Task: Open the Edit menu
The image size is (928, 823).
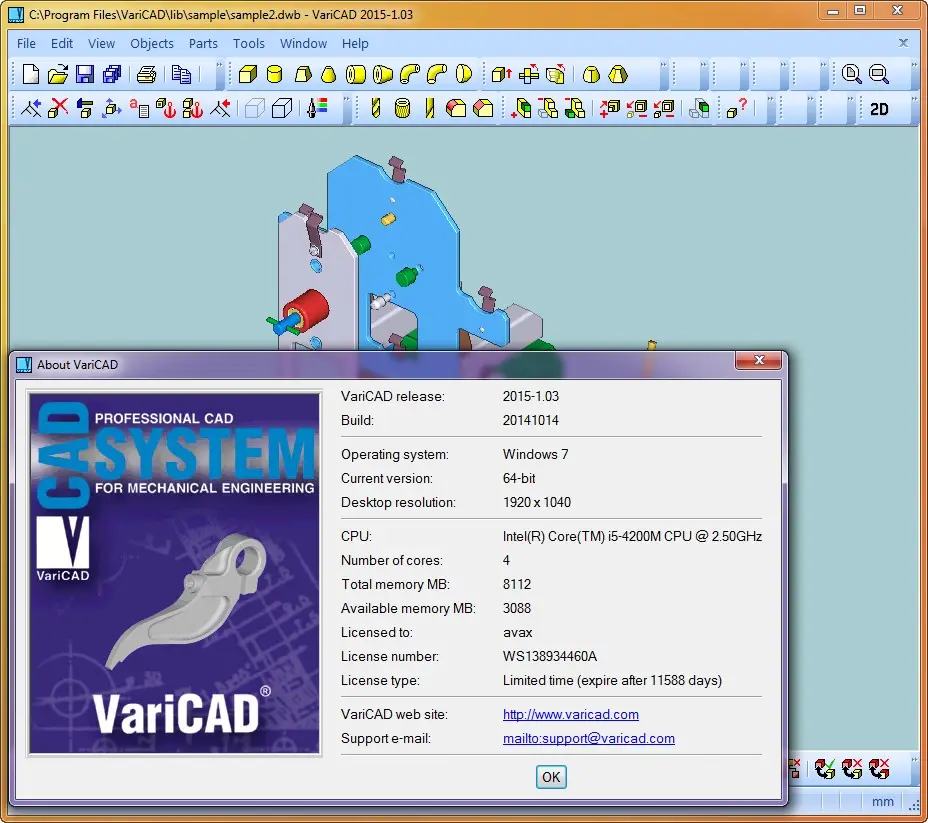Action: (x=62, y=43)
